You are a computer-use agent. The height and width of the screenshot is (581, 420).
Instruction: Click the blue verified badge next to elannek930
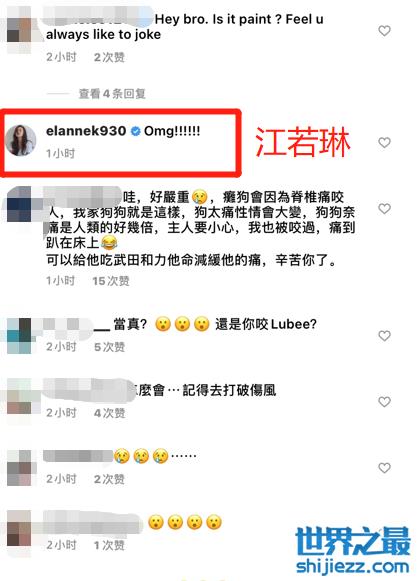pos(136,131)
